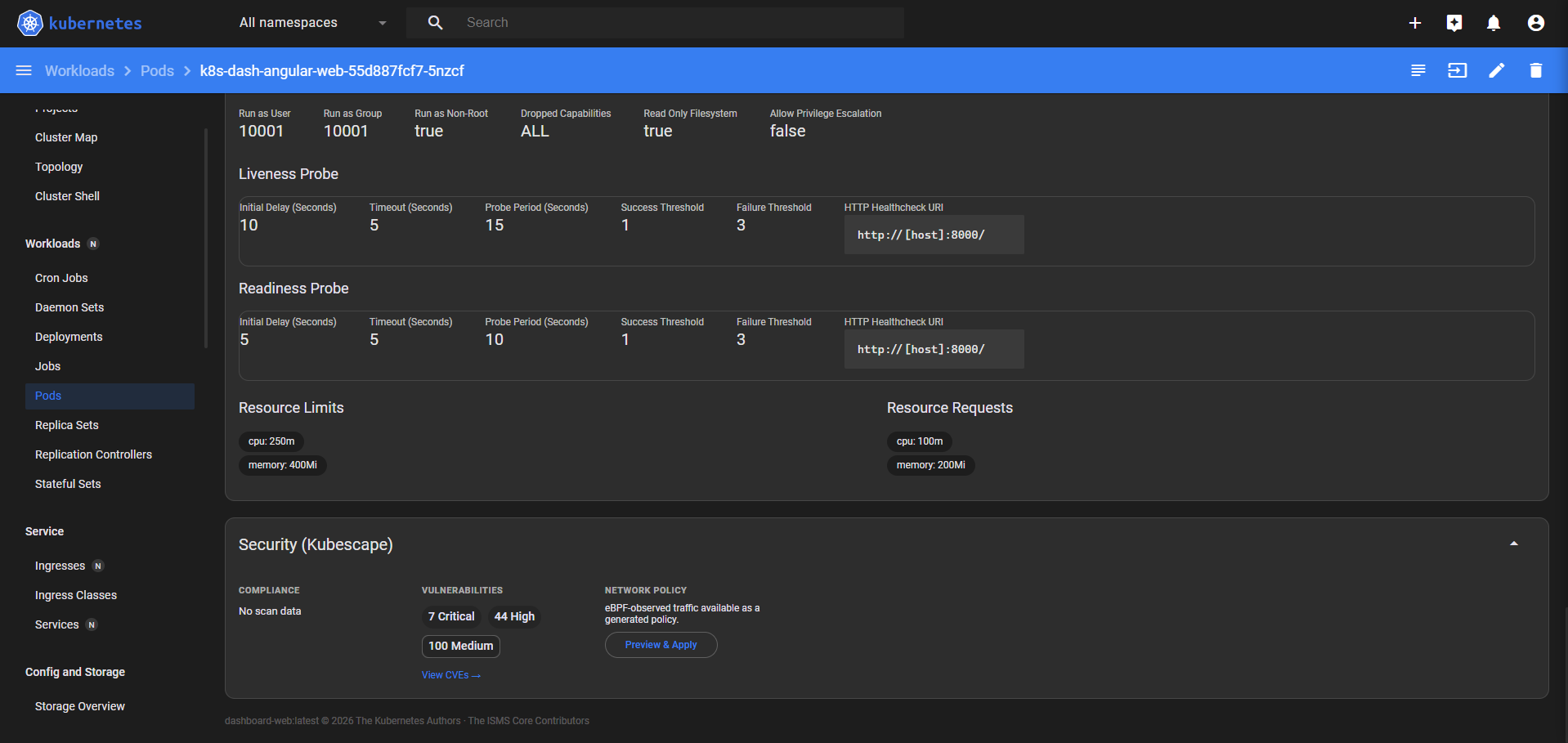Image resolution: width=1568 pixels, height=743 pixels.
Task: Open the notifications bell
Action: (x=1494, y=23)
